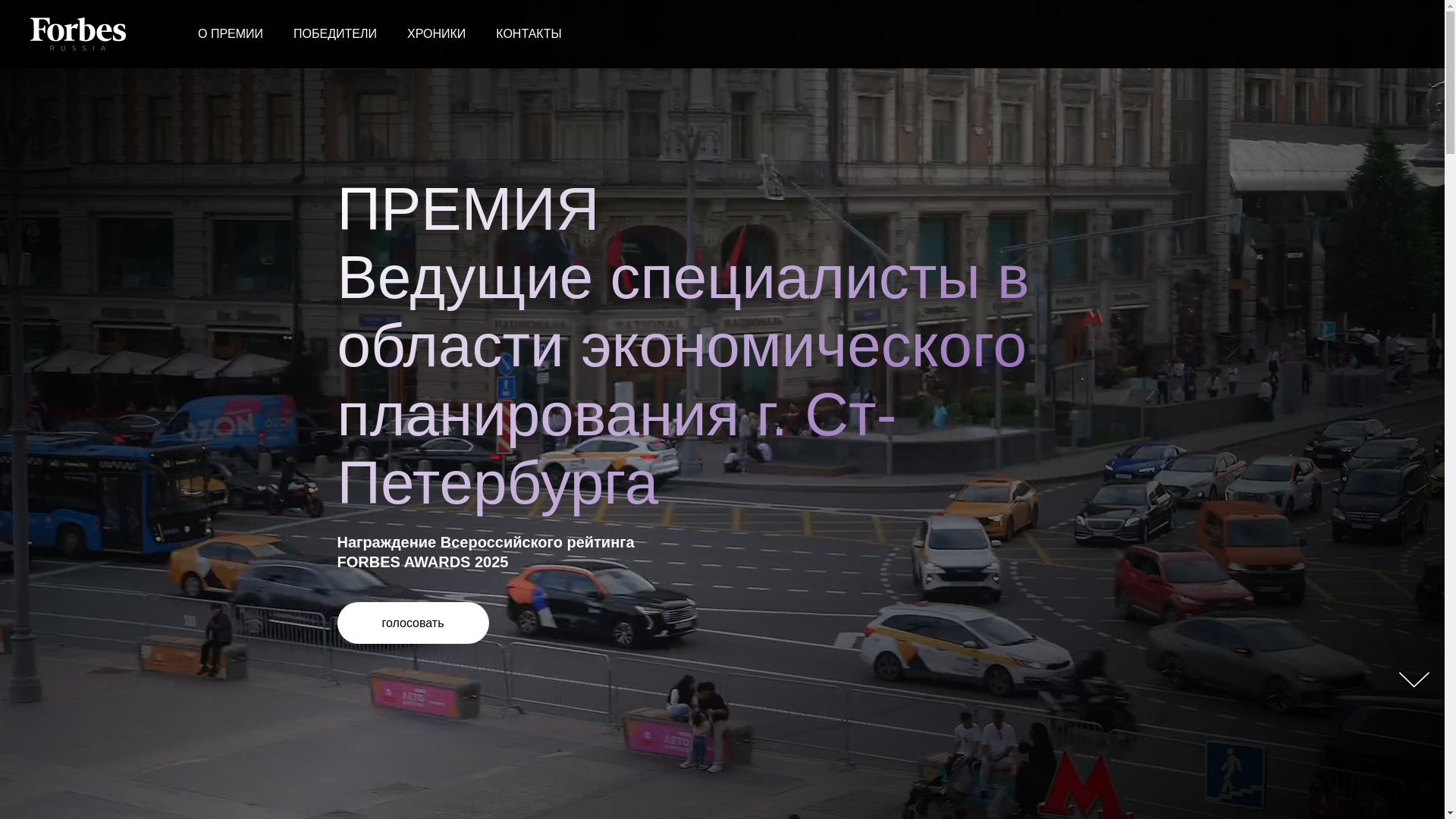The height and width of the screenshot is (819, 1456).
Task: Click the FORBES AWARDS 2025 text
Action: (x=422, y=562)
